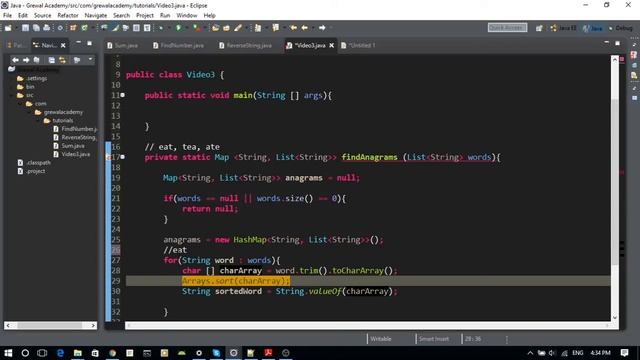Click the New file toolbar icon
The image size is (640, 360).
point(8,28)
